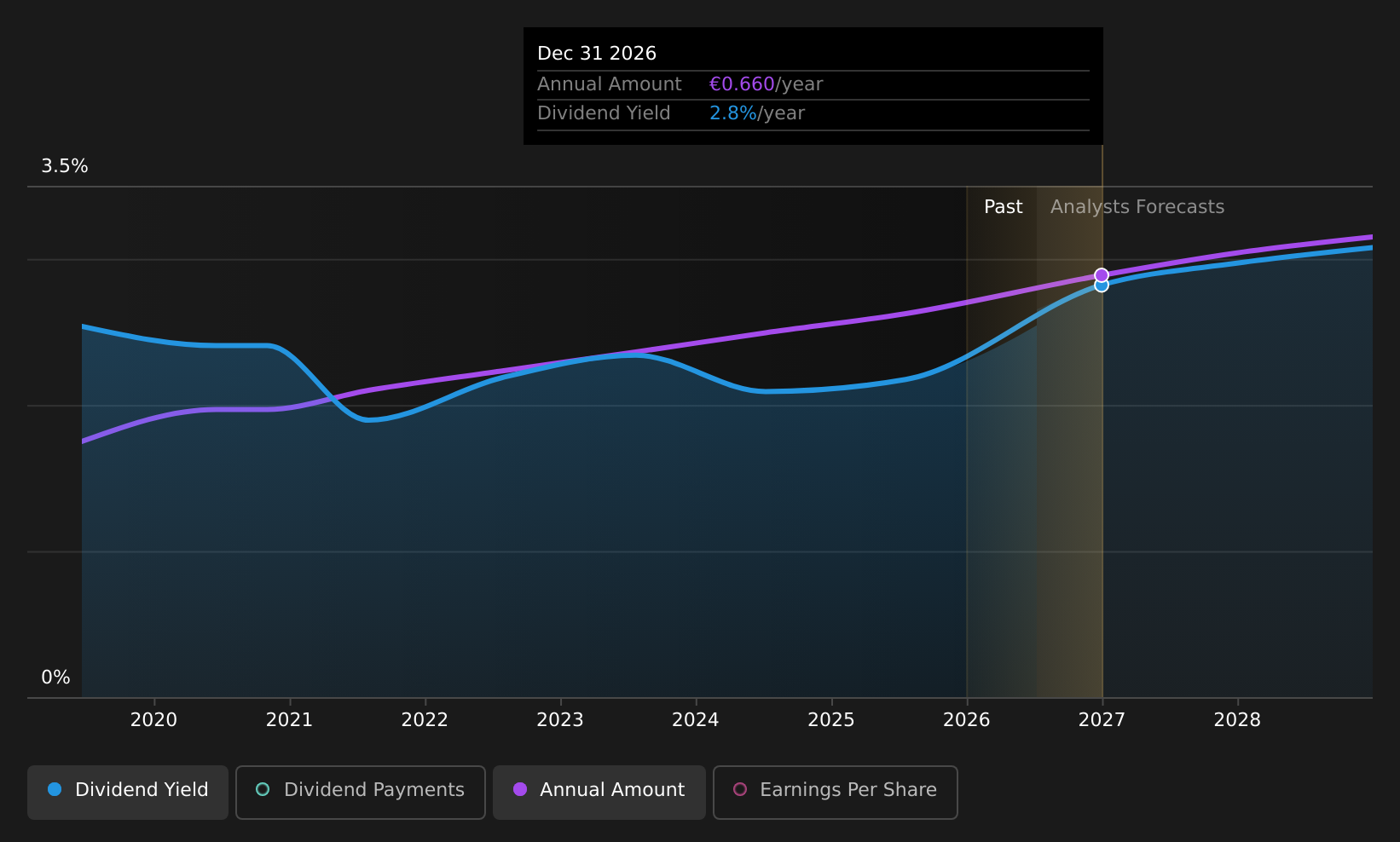Click the tooltip 'Annual Amount' label
The height and width of the screenshot is (842, 1400).
[x=610, y=84]
